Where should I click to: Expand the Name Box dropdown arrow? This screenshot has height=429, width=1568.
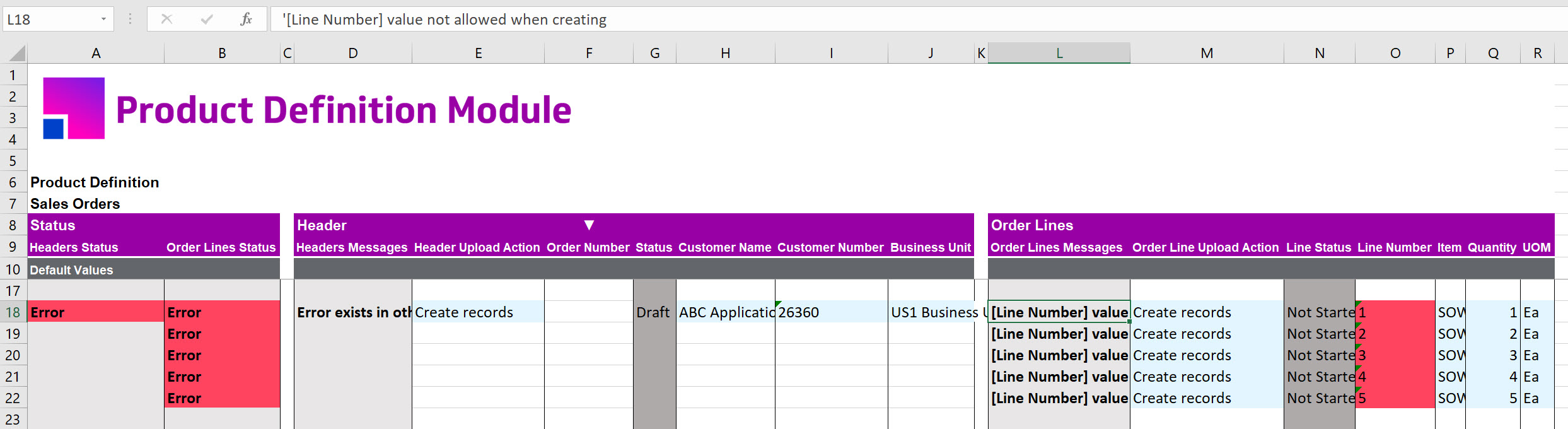point(103,20)
